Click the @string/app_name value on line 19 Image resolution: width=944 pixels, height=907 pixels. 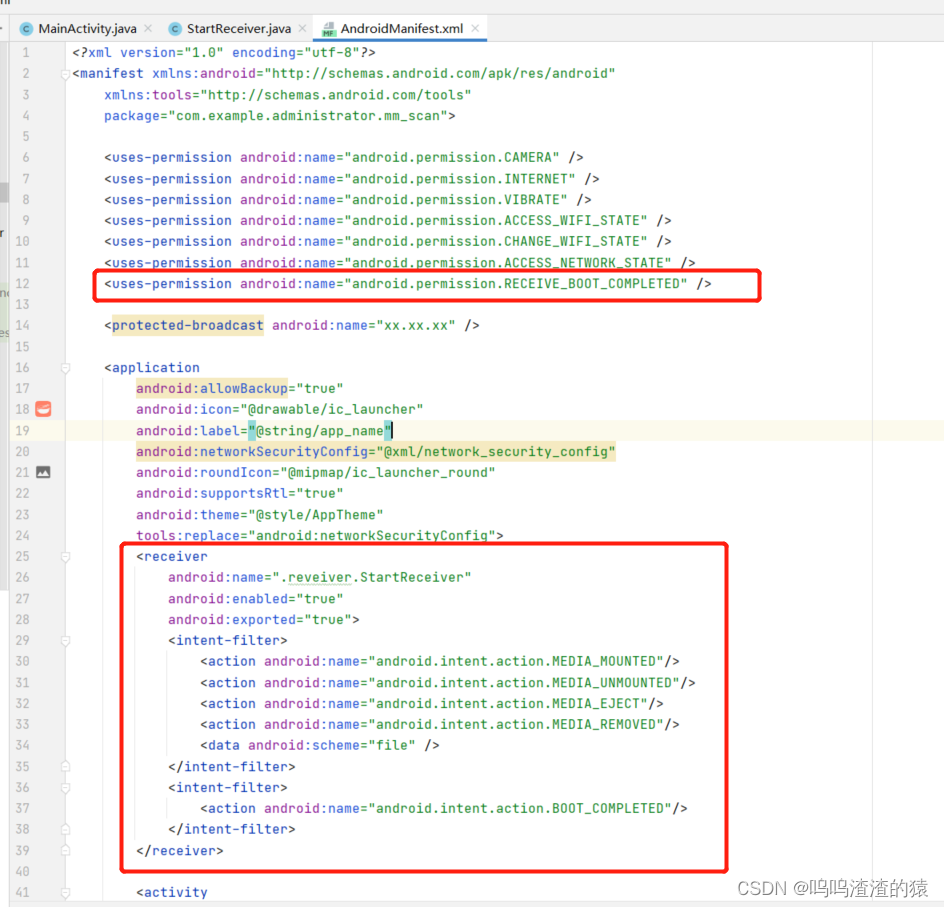pos(320,431)
